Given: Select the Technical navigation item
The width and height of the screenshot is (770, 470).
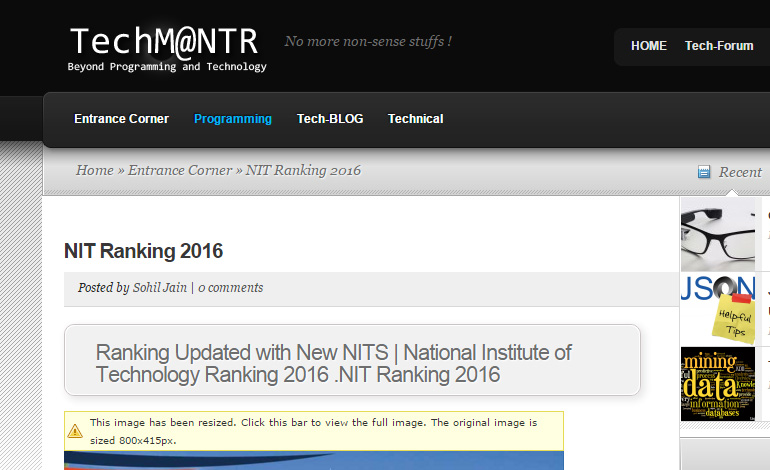Looking at the screenshot, I should coord(415,119).
